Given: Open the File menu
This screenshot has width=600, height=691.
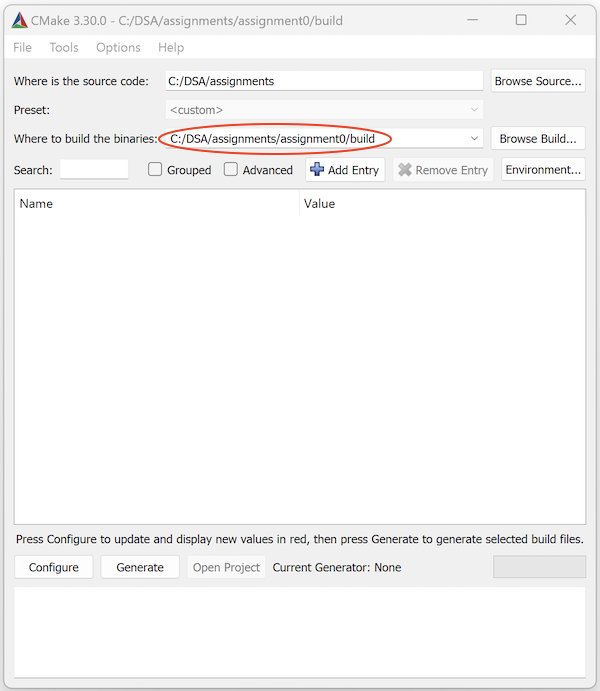Looking at the screenshot, I should click(22, 47).
